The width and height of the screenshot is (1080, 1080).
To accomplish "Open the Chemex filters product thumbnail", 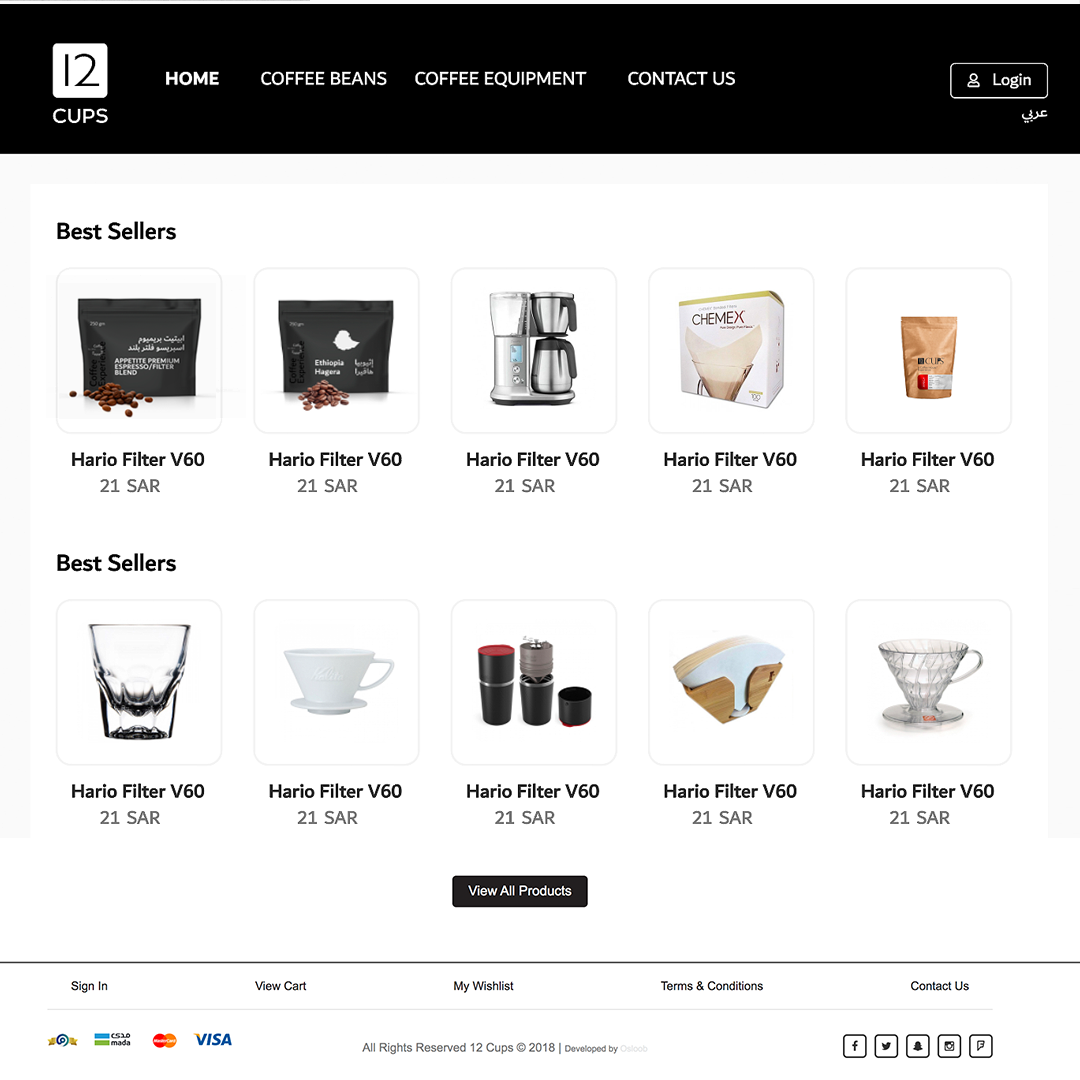I will coord(731,351).
